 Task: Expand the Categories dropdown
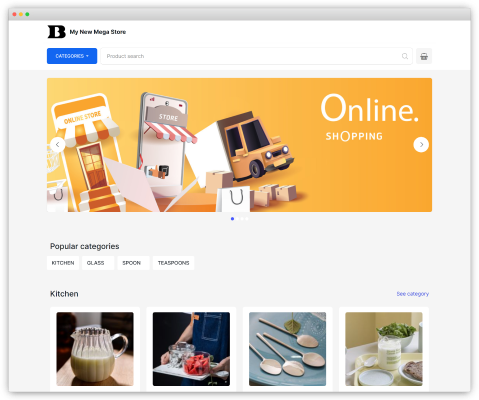click(x=72, y=56)
